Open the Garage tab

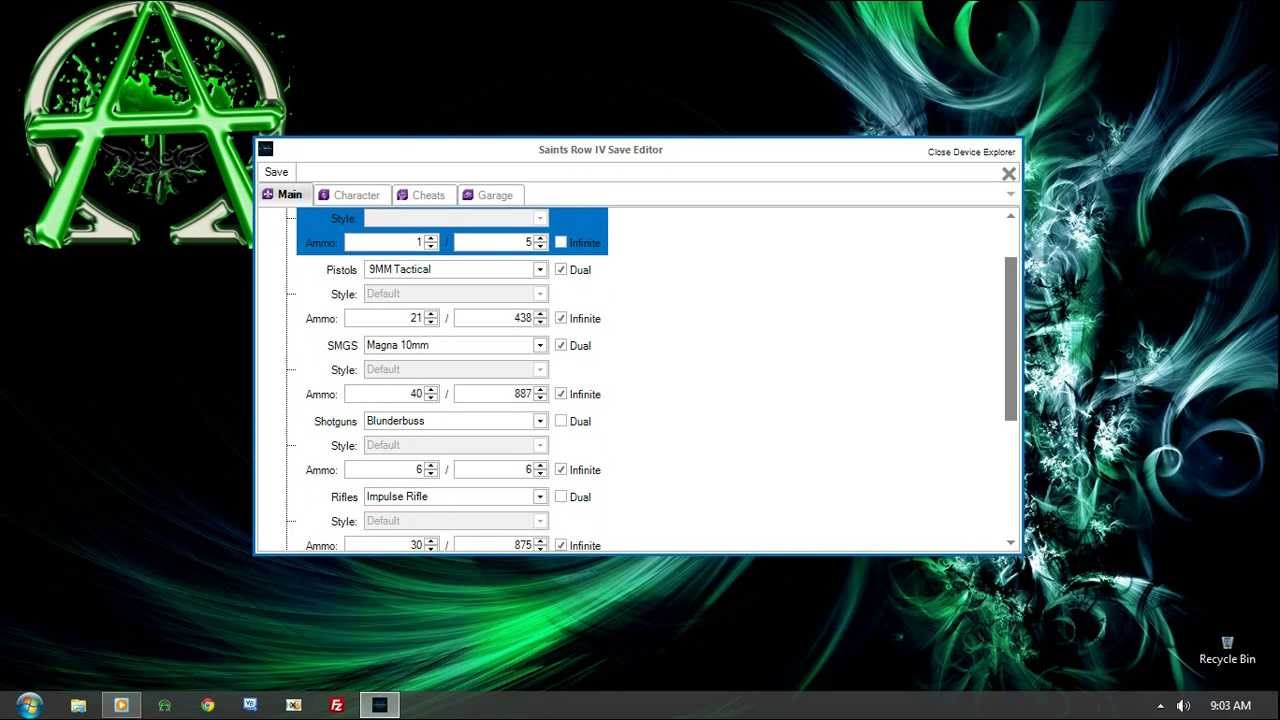(490, 195)
